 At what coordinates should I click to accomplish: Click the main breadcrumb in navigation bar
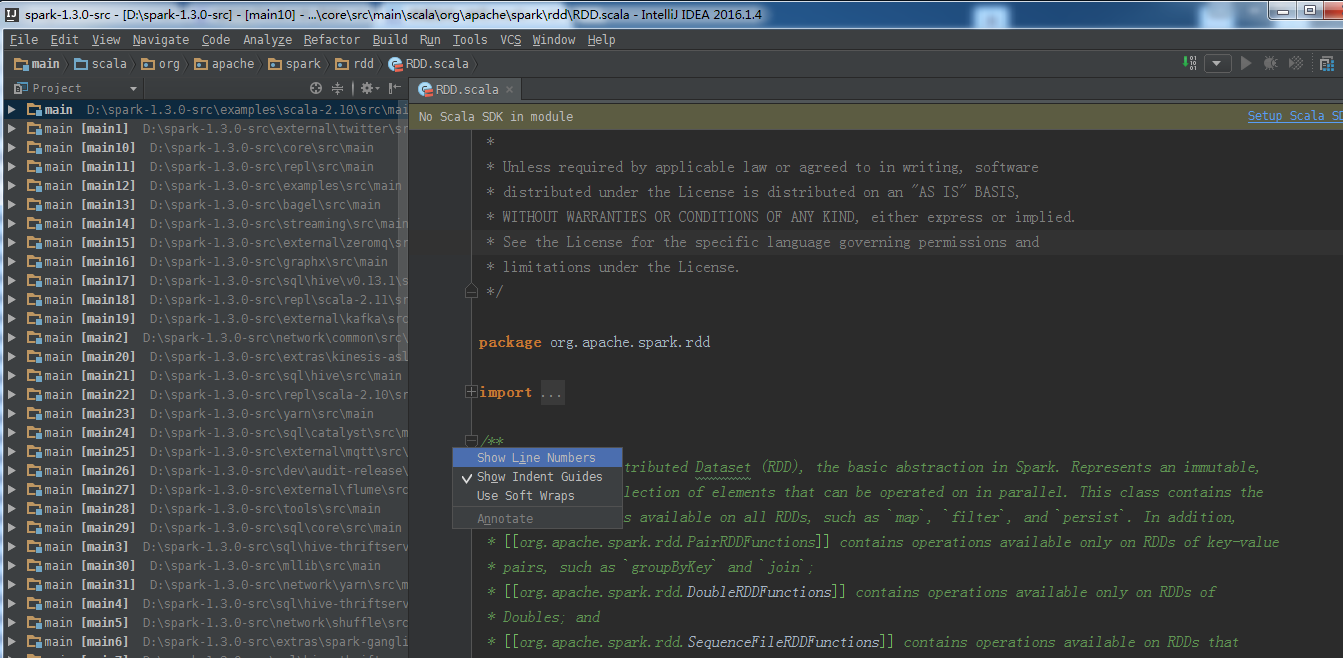point(37,63)
